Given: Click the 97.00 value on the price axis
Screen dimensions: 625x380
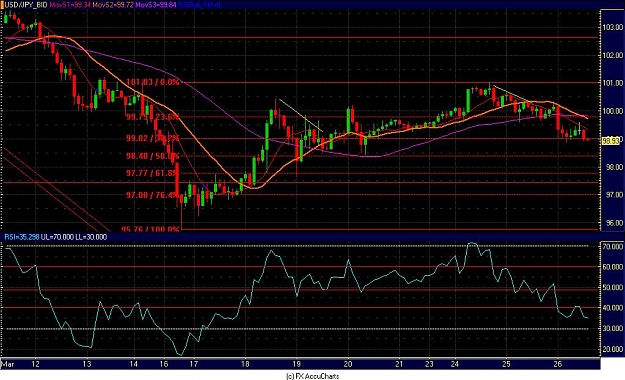Looking at the screenshot, I should pos(613,195).
